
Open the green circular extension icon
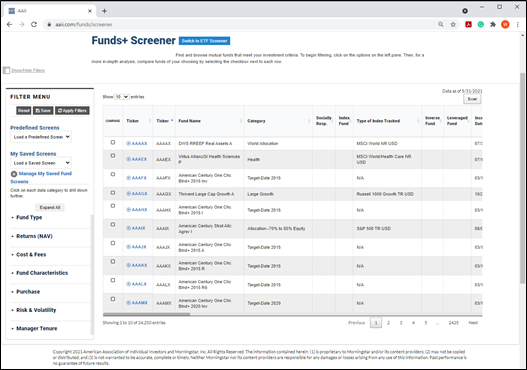(481, 25)
